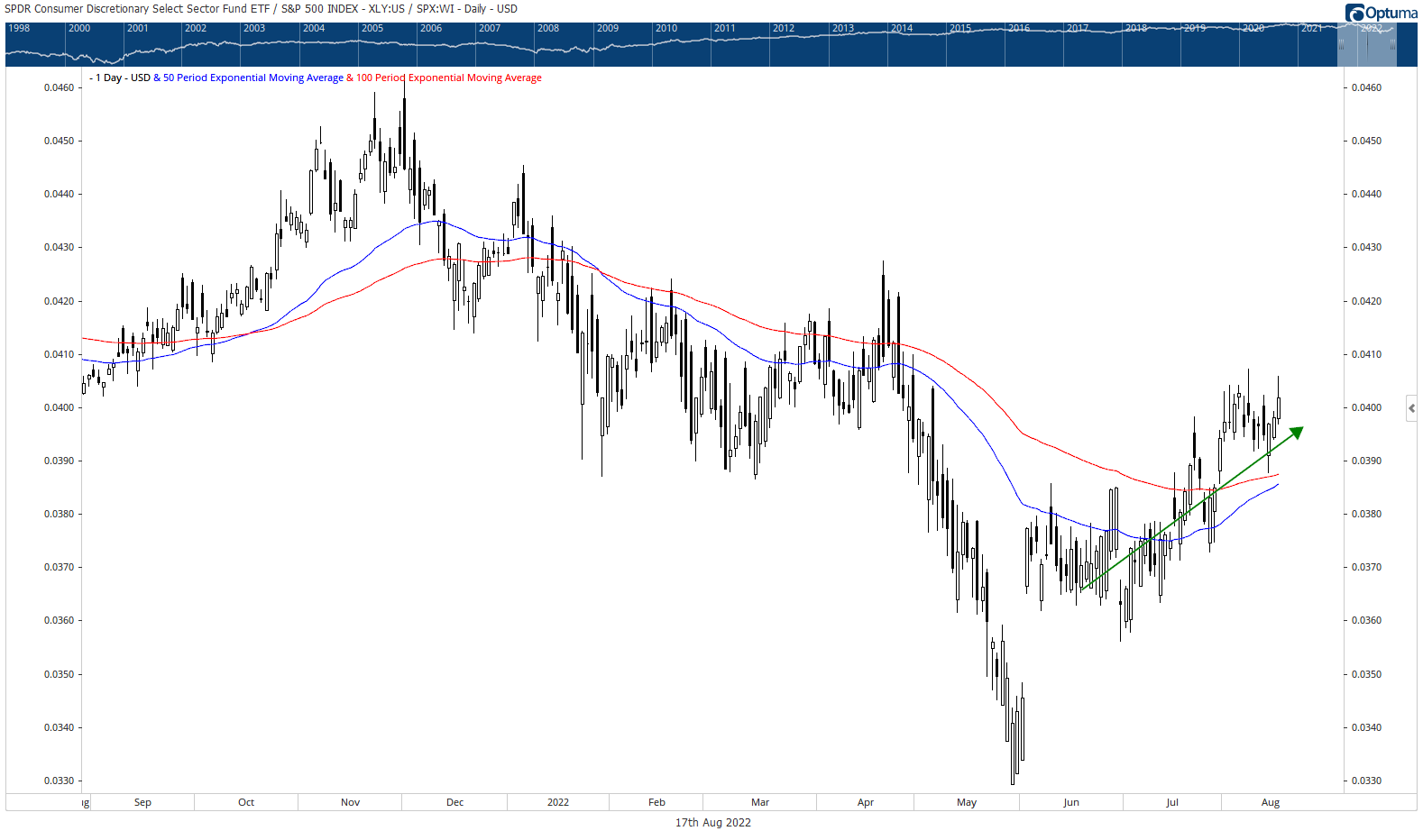Click the 'Aug' label on date axis
The width and height of the screenshot is (1423, 840).
pos(1271,802)
